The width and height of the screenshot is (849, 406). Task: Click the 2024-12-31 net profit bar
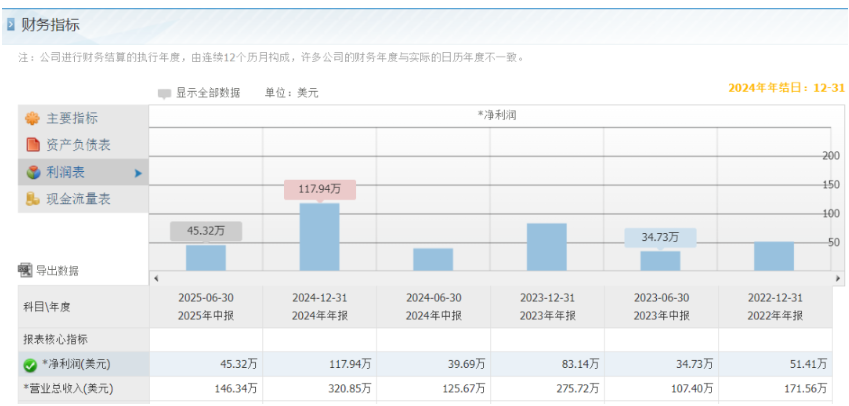click(x=319, y=237)
